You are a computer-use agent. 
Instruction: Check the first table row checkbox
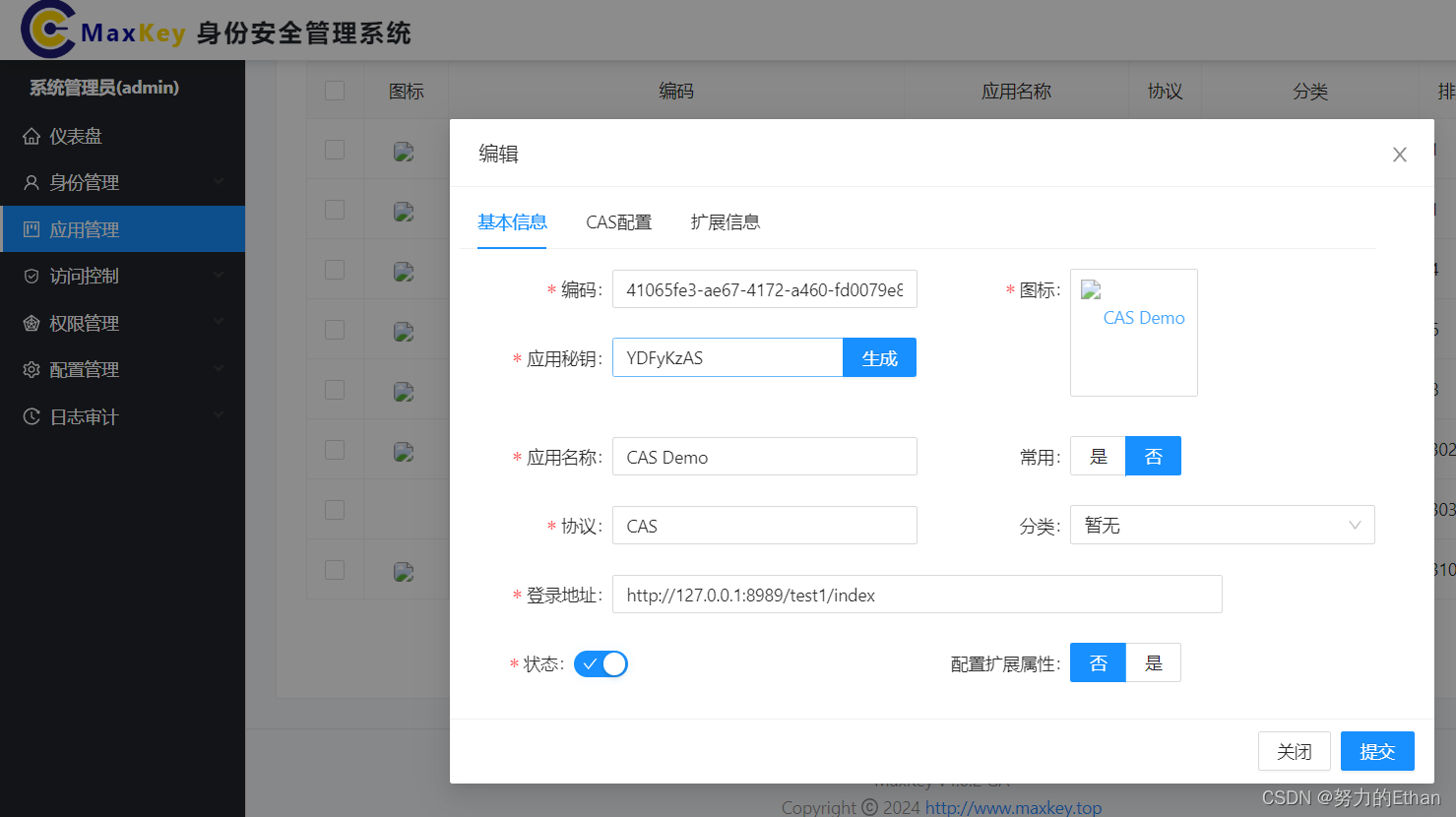(335, 150)
